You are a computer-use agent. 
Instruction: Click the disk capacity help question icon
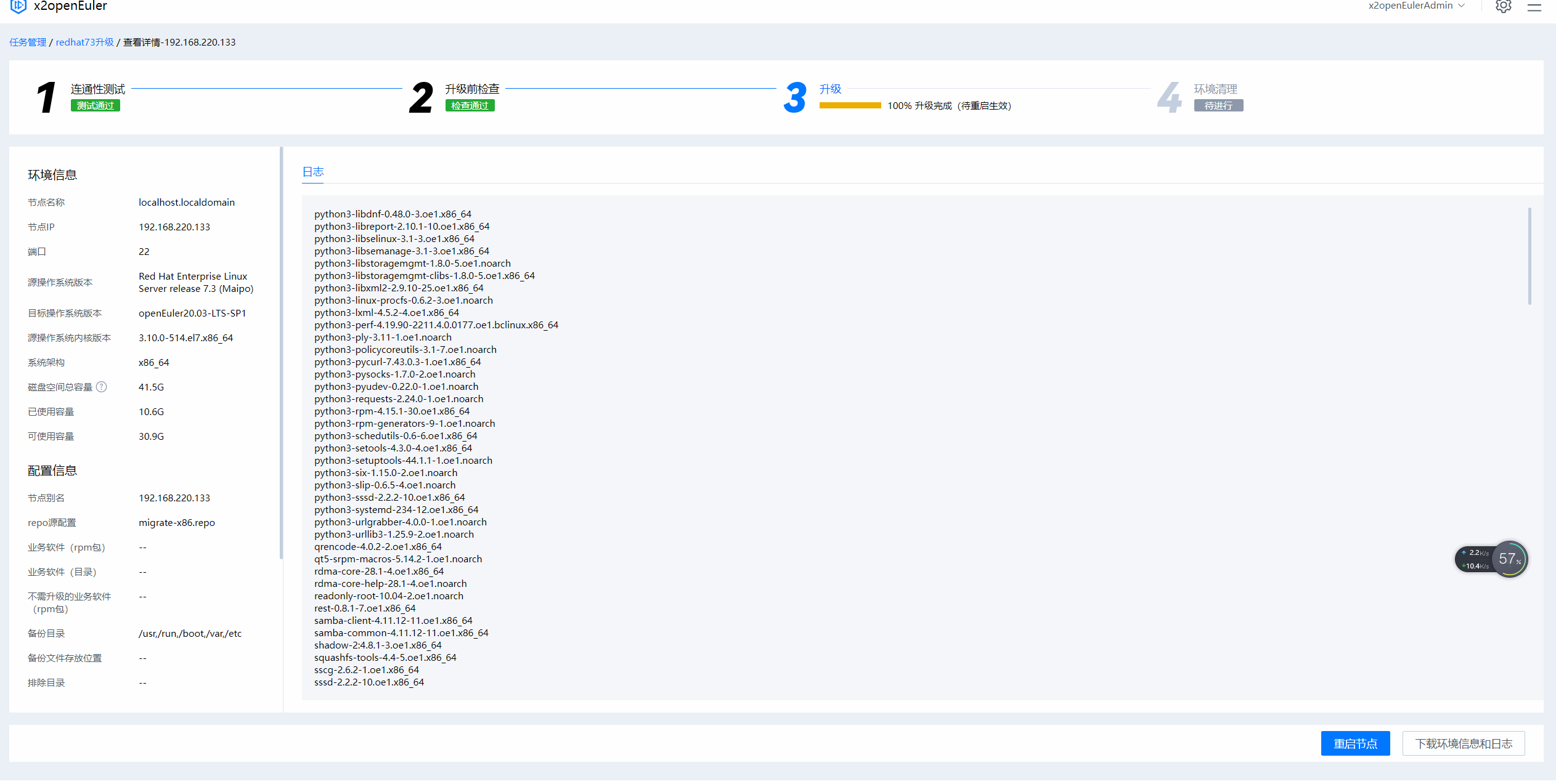pos(102,387)
